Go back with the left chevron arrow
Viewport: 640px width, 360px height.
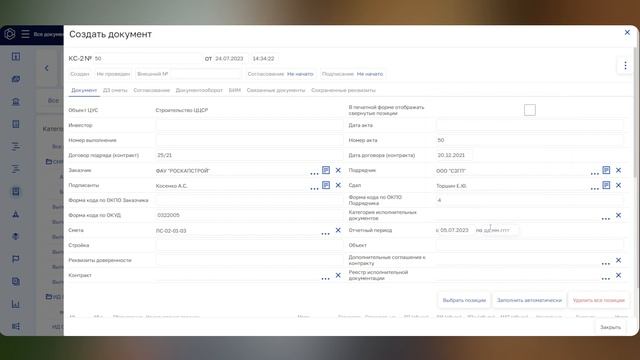tap(47, 68)
